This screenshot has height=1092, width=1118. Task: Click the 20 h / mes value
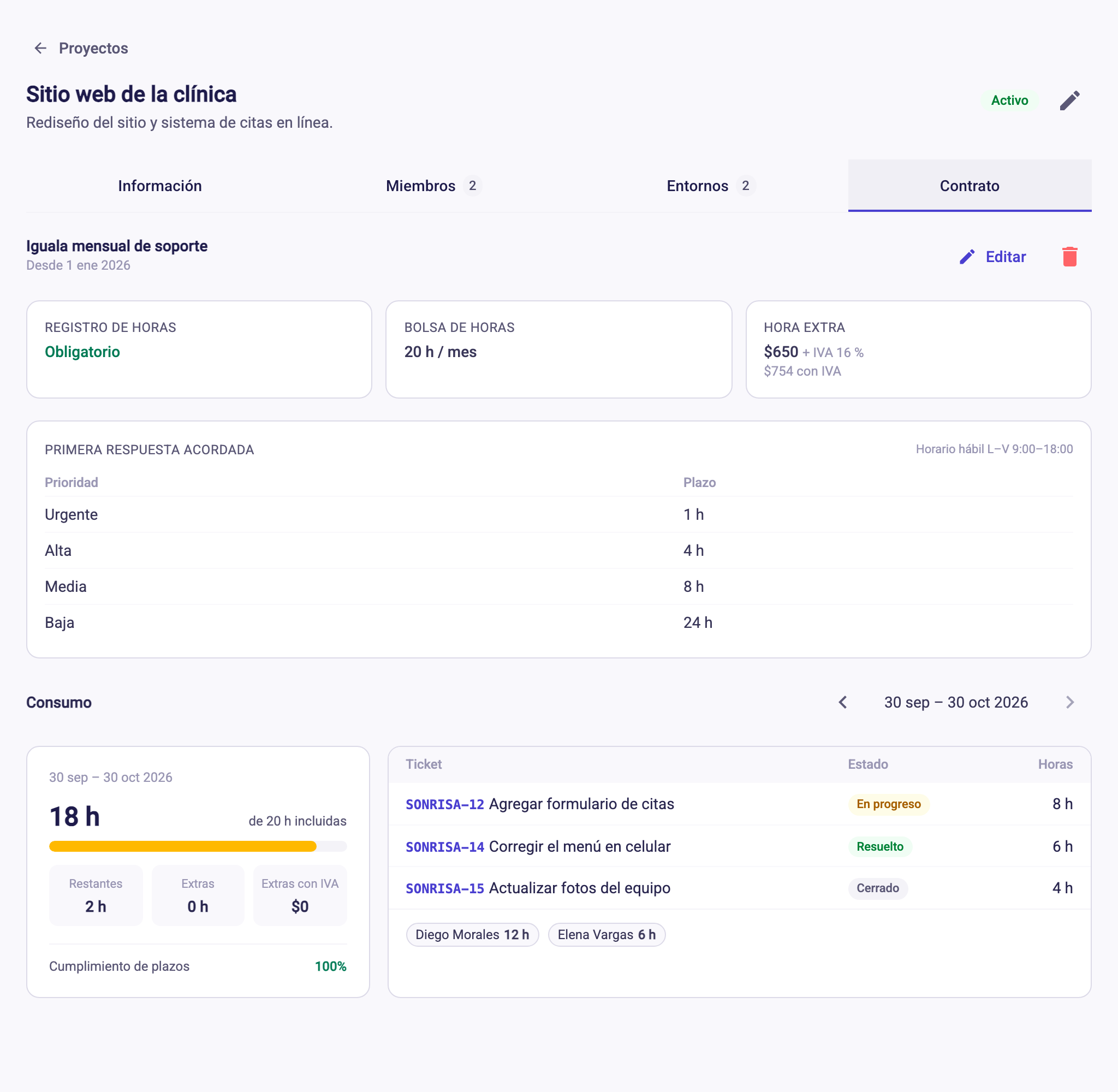441,352
